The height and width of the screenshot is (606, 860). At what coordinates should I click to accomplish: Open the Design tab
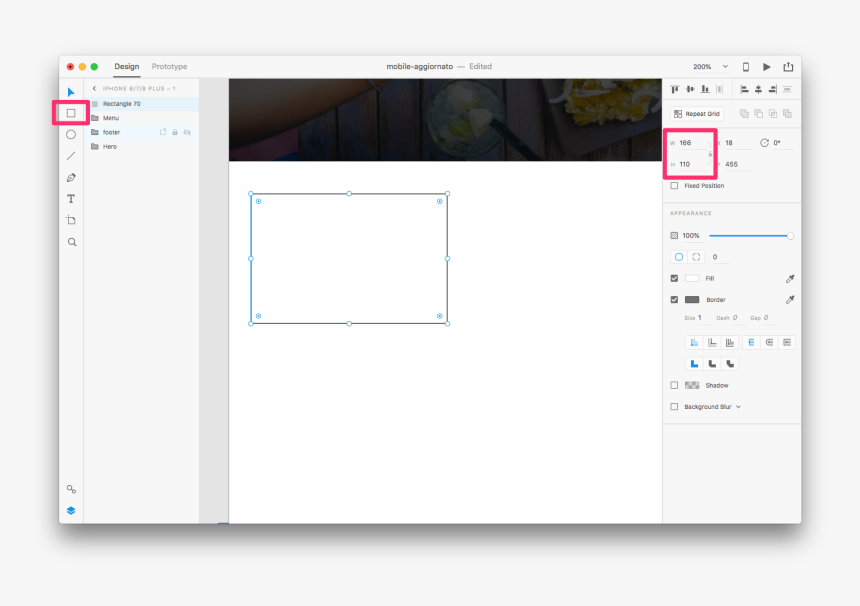coord(126,67)
